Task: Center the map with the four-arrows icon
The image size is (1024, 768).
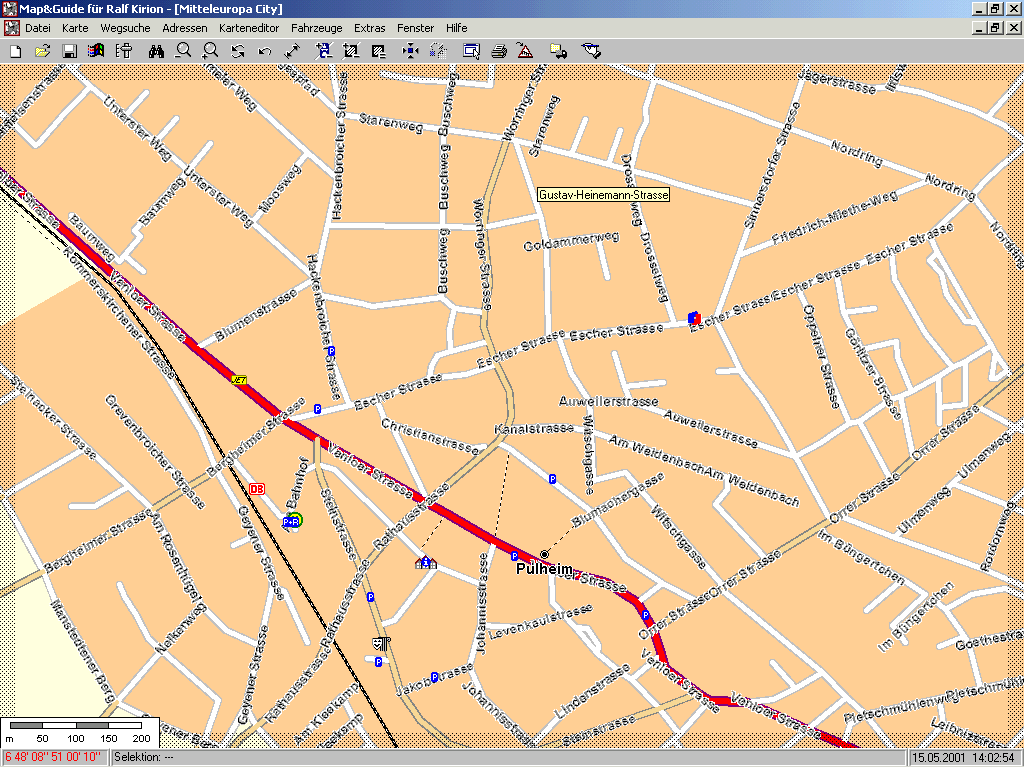Action: tap(410, 51)
